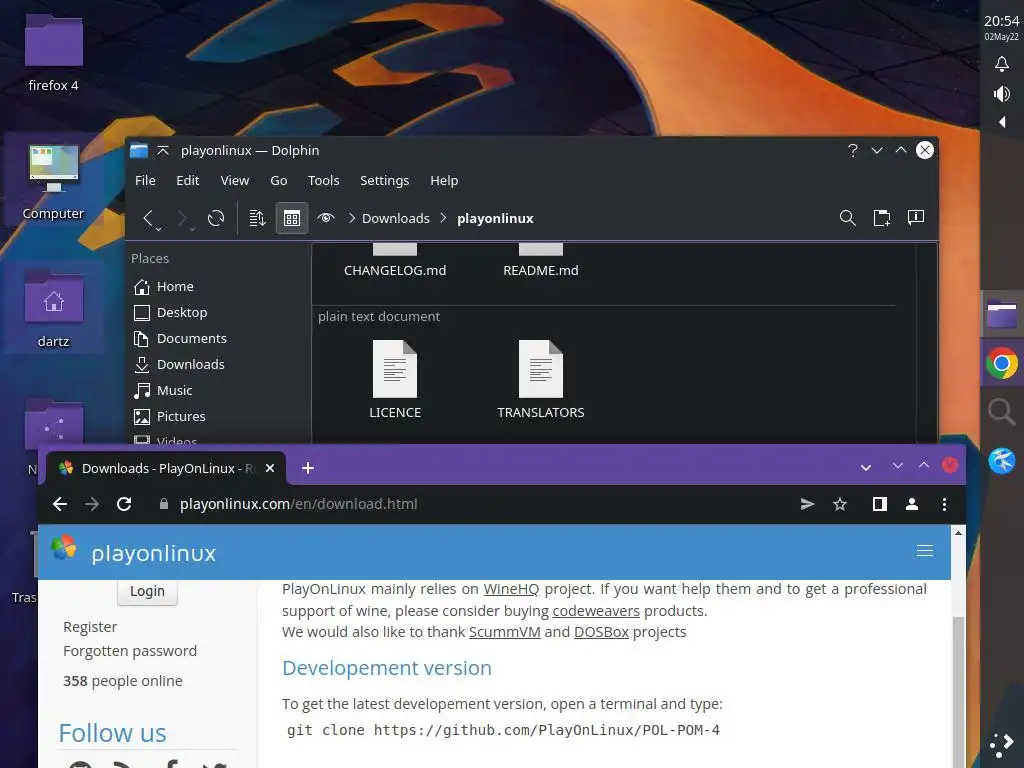Go back in Chrome
This screenshot has width=1024, height=768.
60,504
